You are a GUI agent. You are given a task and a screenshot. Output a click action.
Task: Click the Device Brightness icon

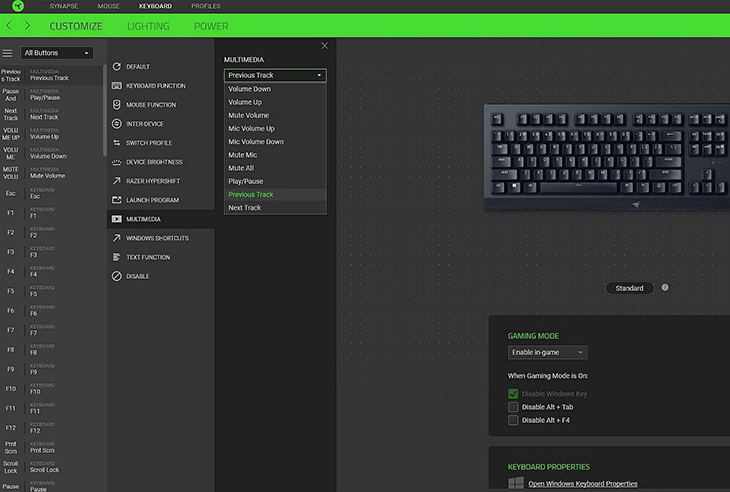(x=116, y=162)
